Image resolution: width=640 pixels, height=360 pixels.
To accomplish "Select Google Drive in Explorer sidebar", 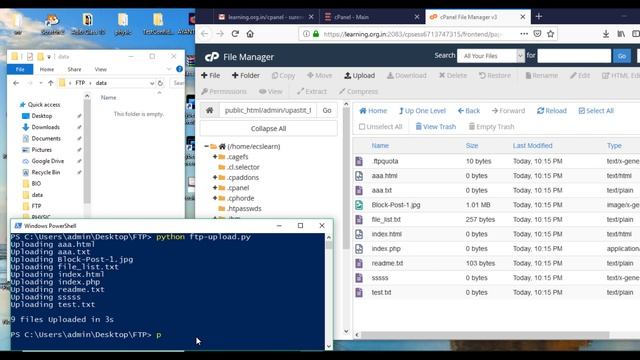I will pyautogui.click(x=47, y=161).
